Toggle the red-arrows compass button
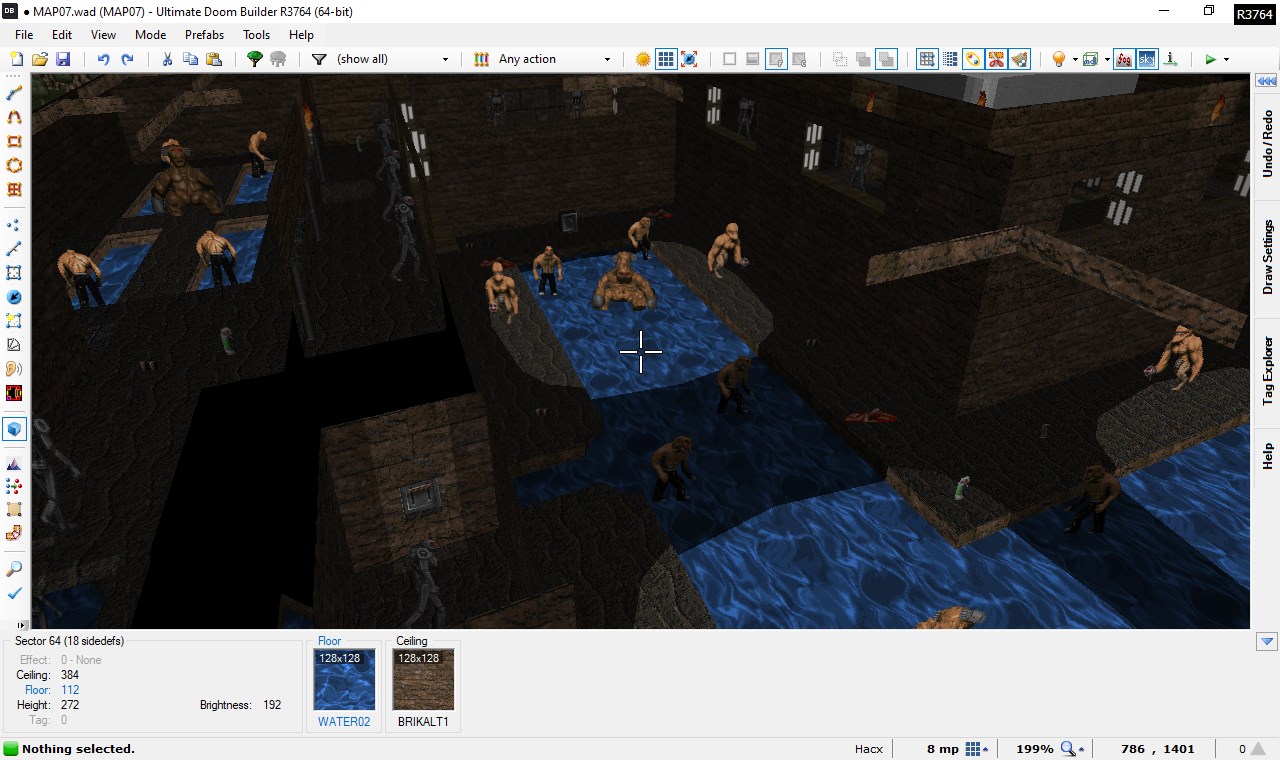 tap(689, 59)
